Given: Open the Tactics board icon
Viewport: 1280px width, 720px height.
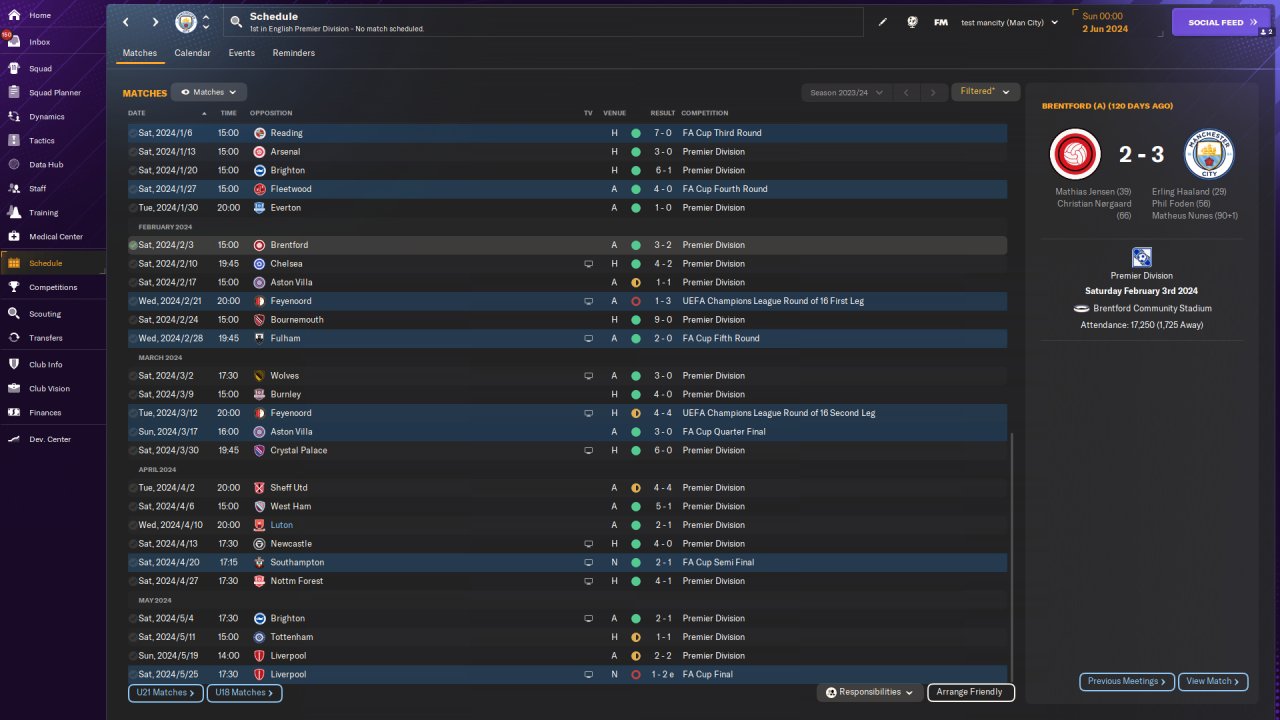Looking at the screenshot, I should pos(14,141).
